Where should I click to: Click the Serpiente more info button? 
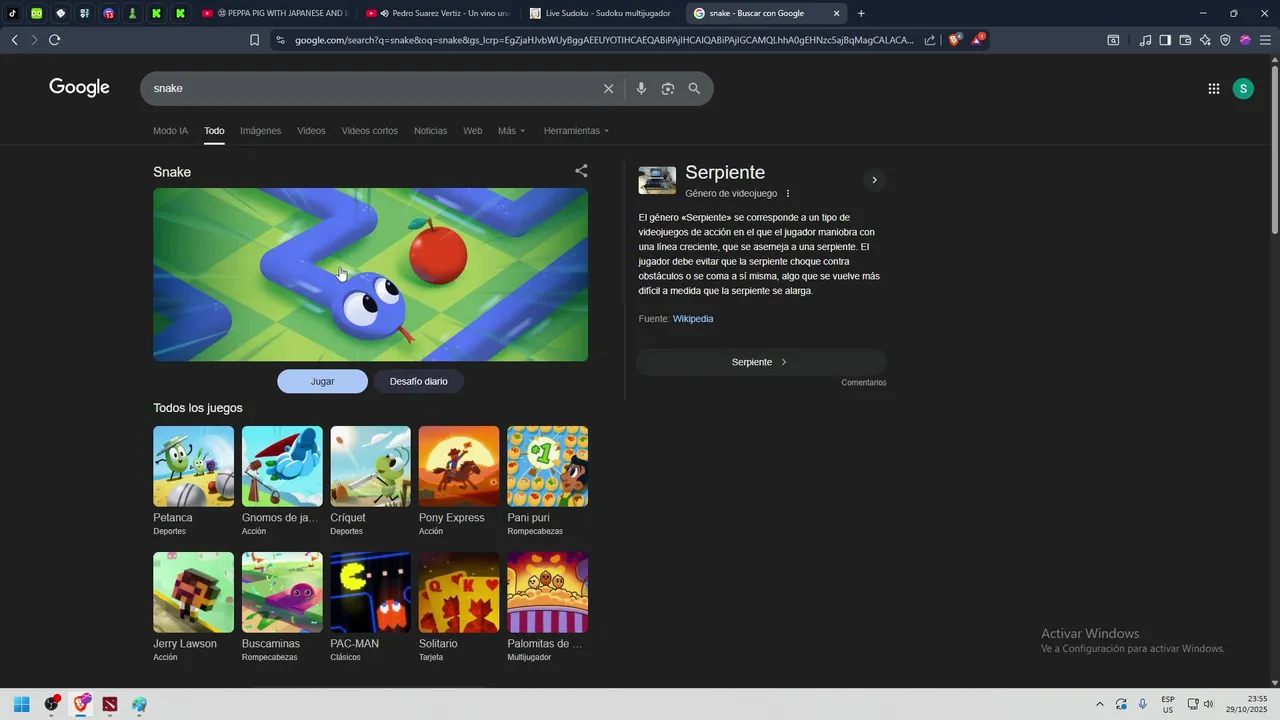click(x=760, y=362)
